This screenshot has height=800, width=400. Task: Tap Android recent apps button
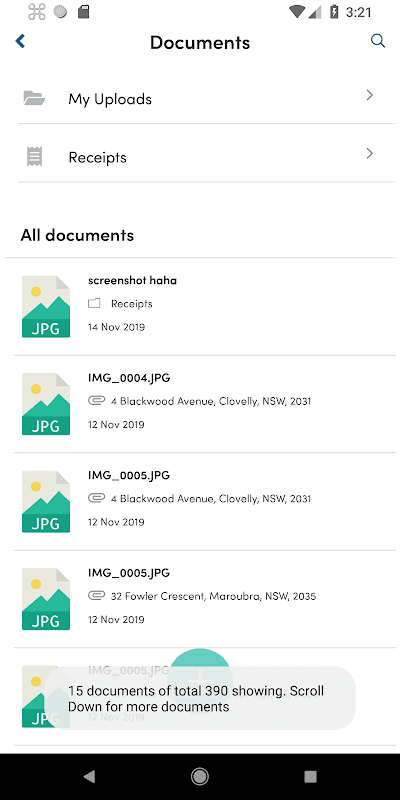click(310, 776)
